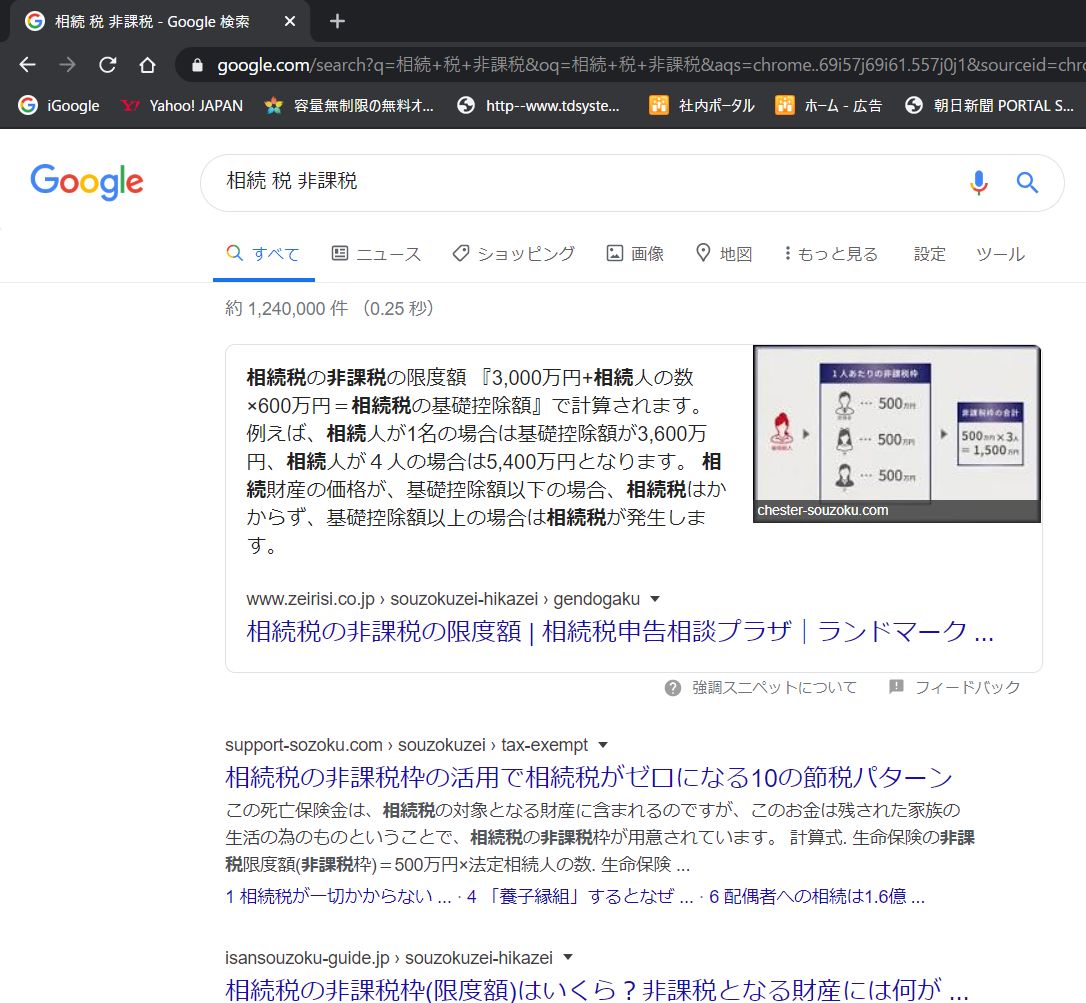This screenshot has width=1086, height=1003.
Task: Switch to the ニュース tab
Action: pyautogui.click(x=376, y=254)
